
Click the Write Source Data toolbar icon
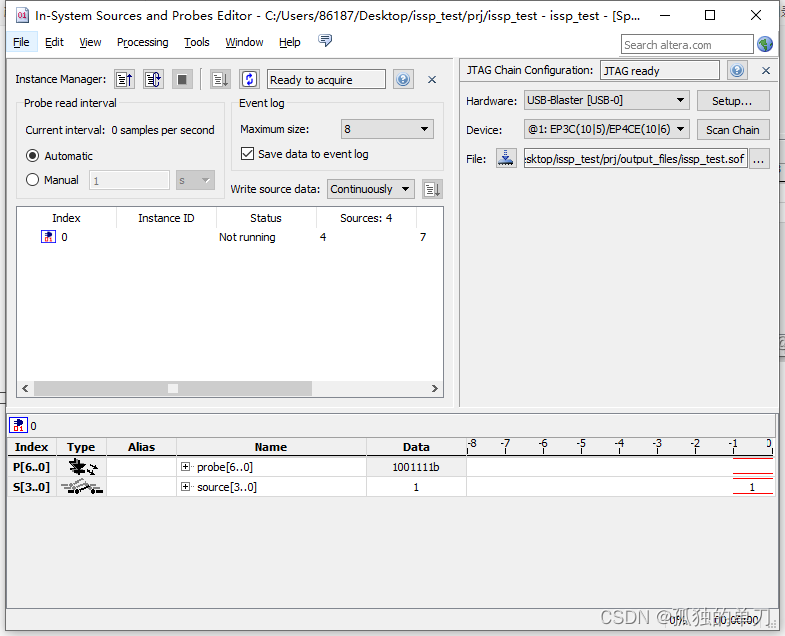(220, 79)
